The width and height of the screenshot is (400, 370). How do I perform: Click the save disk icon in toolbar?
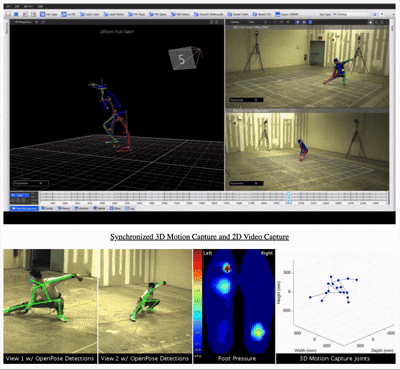coord(8,14)
